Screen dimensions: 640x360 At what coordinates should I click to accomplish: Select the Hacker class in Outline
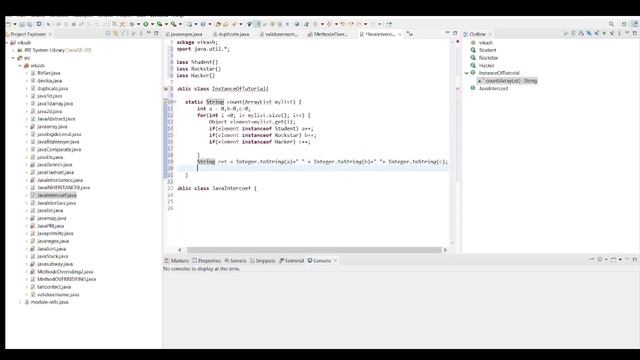coord(486,66)
